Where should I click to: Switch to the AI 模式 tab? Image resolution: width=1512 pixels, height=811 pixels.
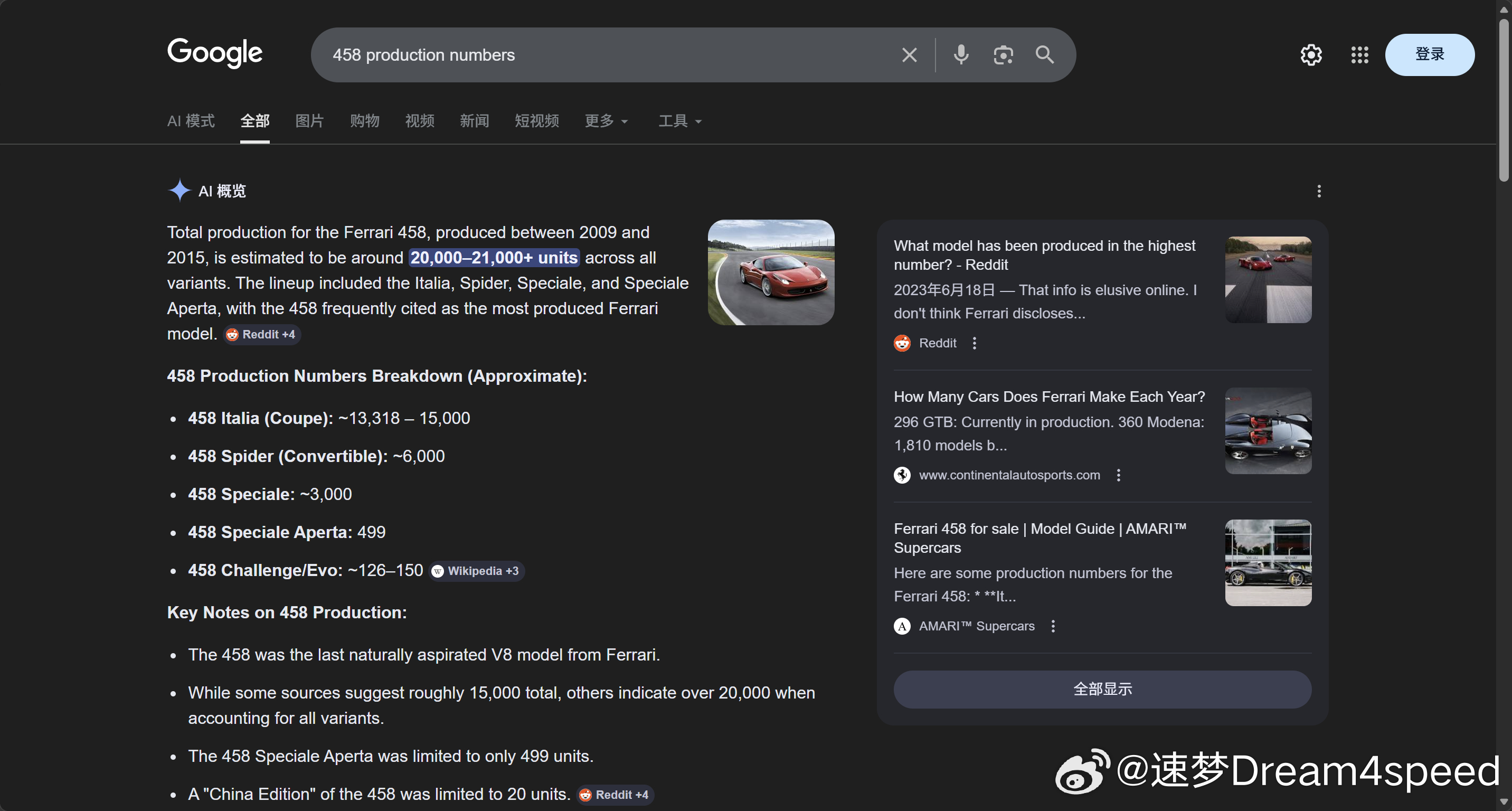(x=191, y=121)
